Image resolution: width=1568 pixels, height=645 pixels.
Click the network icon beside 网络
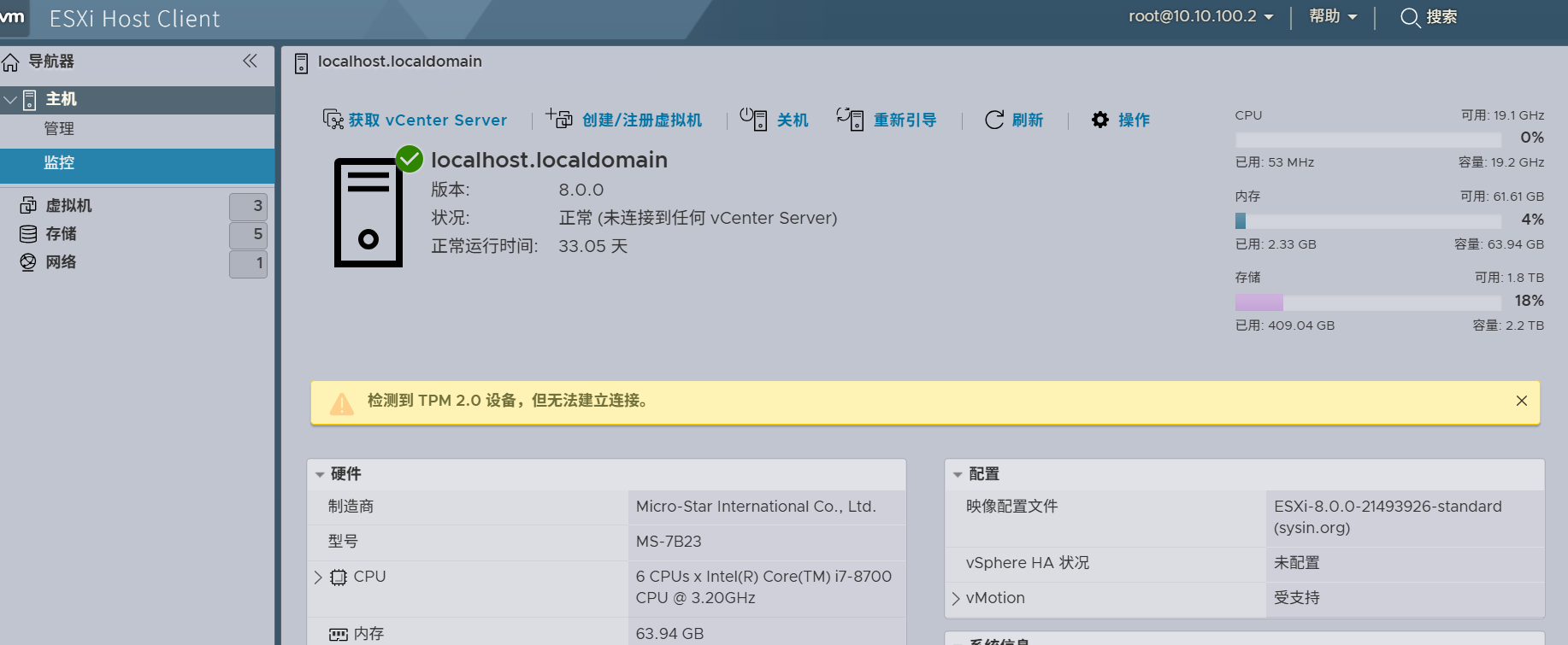pyautogui.click(x=28, y=262)
